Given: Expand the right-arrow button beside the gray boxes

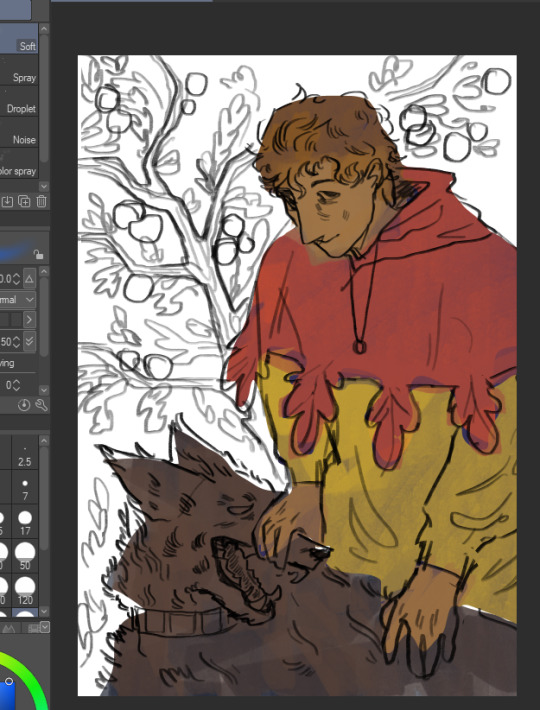Looking at the screenshot, I should [29, 320].
